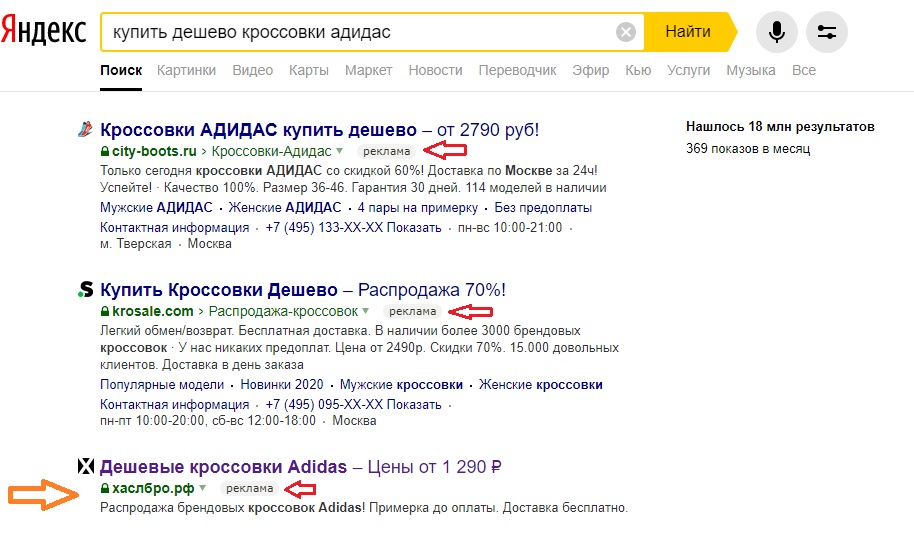
Task: Click the lock icon beside хаслбро.рф
Action: (x=105, y=488)
